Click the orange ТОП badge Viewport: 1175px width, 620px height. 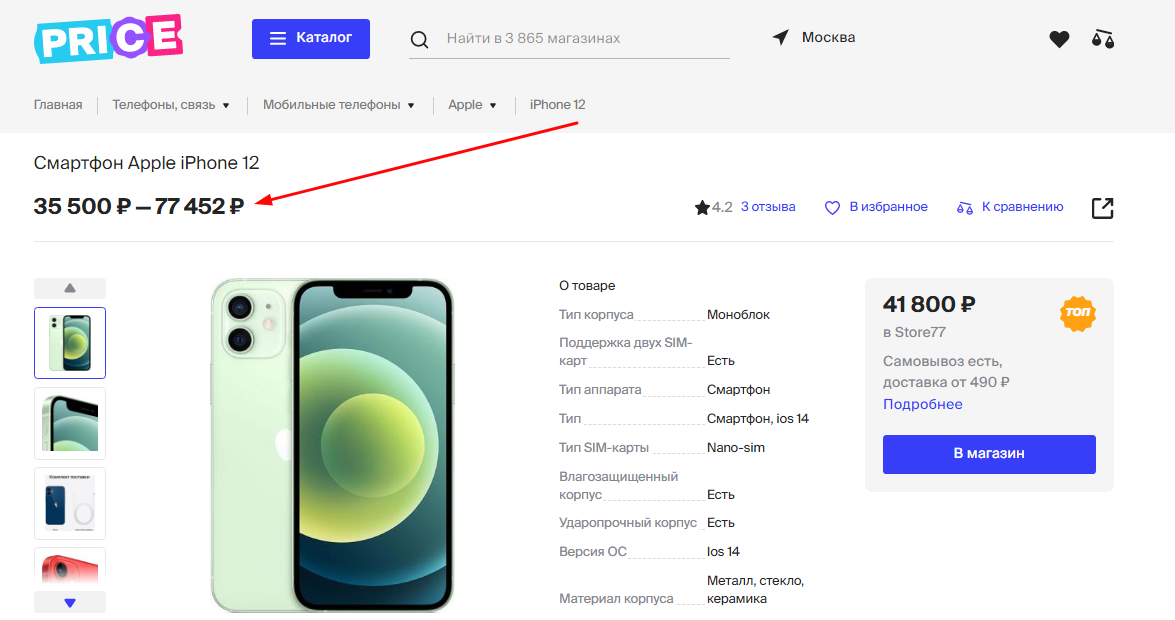point(1078,313)
